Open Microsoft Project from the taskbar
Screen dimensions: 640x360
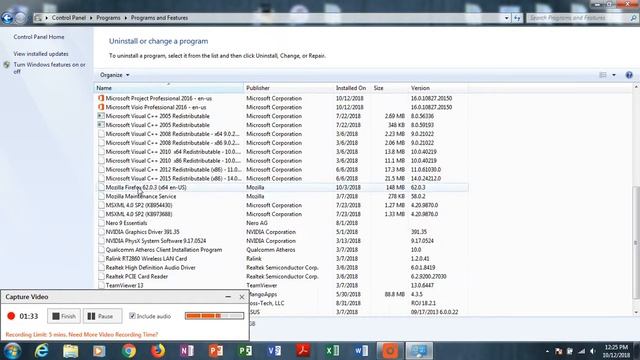point(245,351)
